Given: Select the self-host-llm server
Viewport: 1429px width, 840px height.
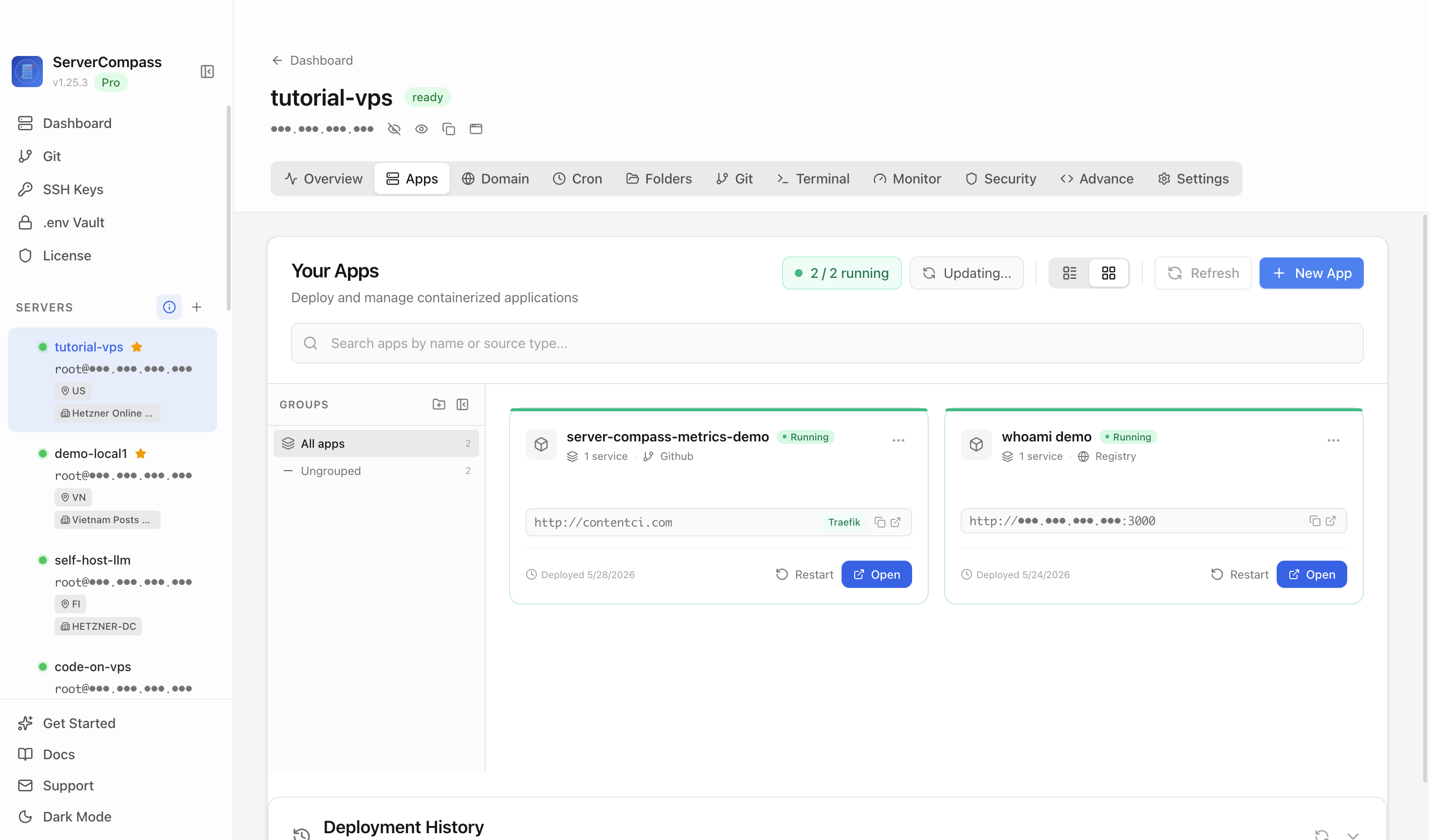Looking at the screenshot, I should [x=112, y=593].
